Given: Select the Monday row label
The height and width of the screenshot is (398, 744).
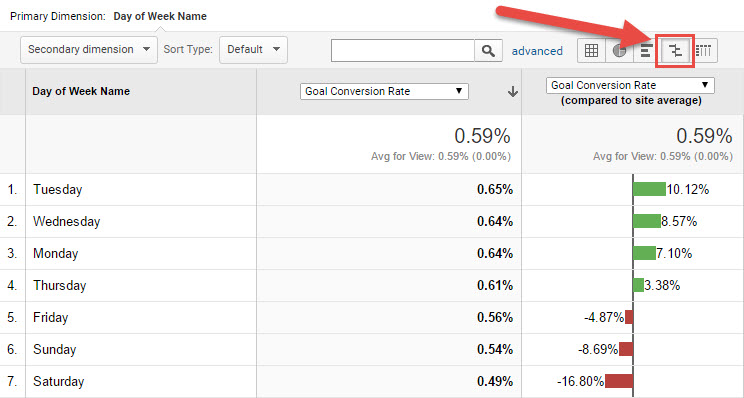Looking at the screenshot, I should click(56, 253).
